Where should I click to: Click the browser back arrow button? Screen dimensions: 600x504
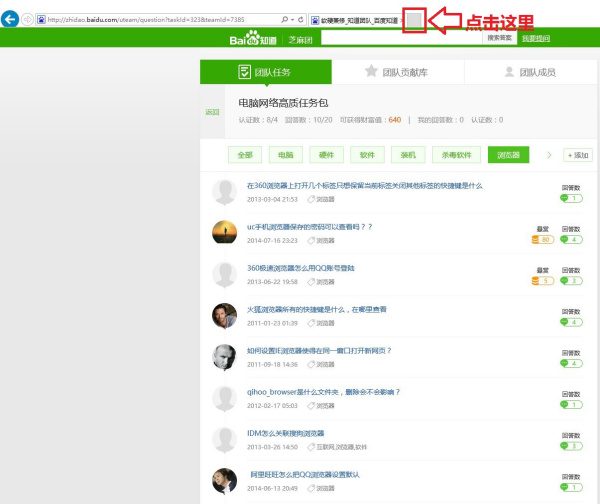coord(11,18)
